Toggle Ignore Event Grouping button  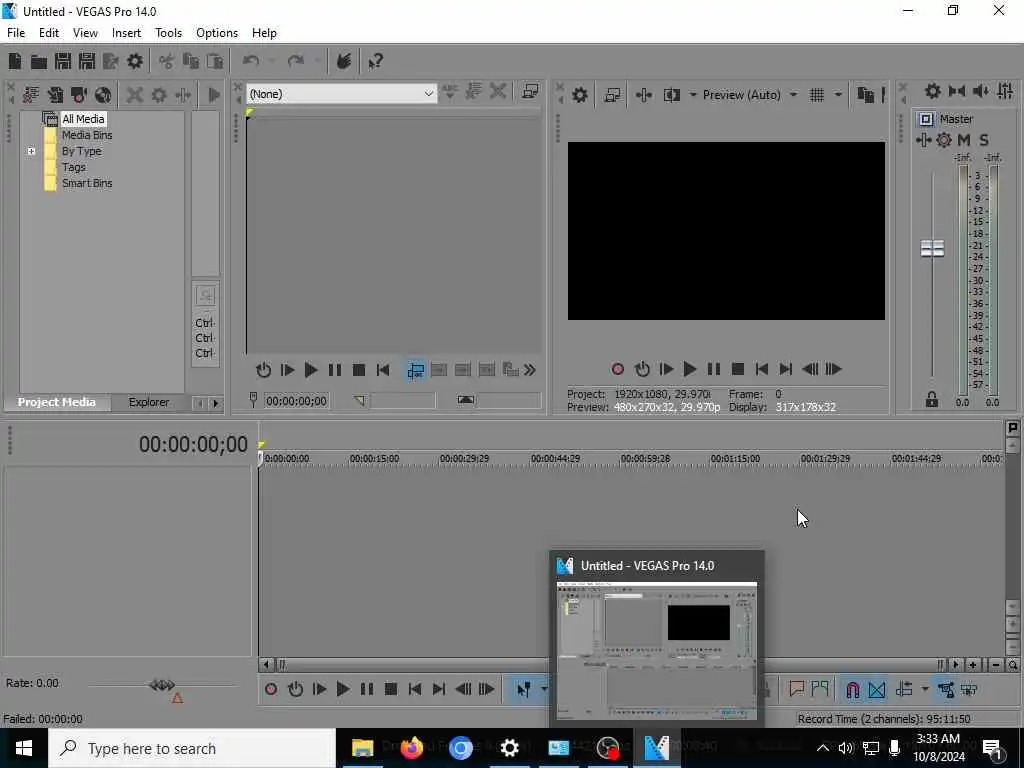point(969,690)
